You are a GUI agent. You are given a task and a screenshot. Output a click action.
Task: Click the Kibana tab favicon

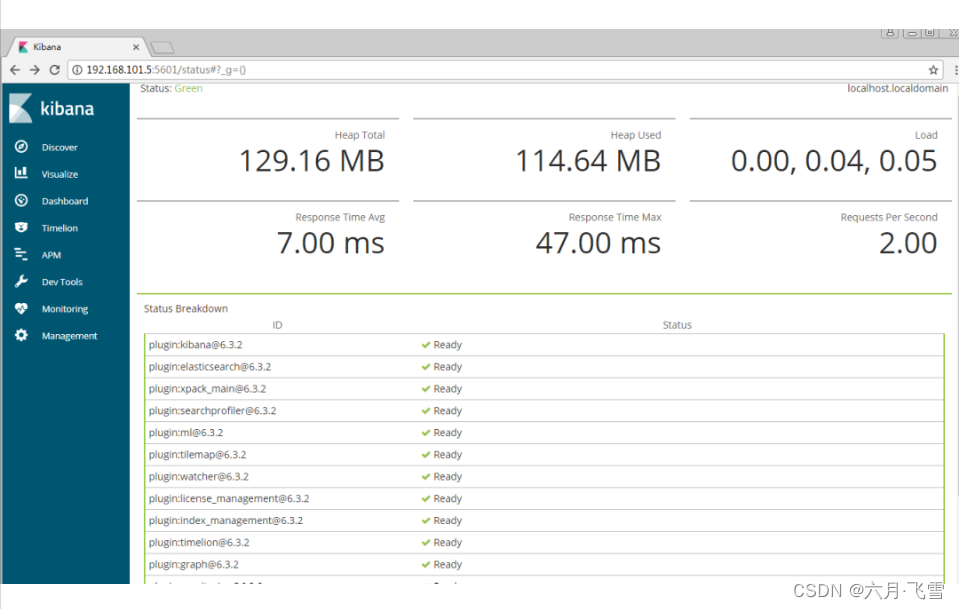click(x=23, y=46)
